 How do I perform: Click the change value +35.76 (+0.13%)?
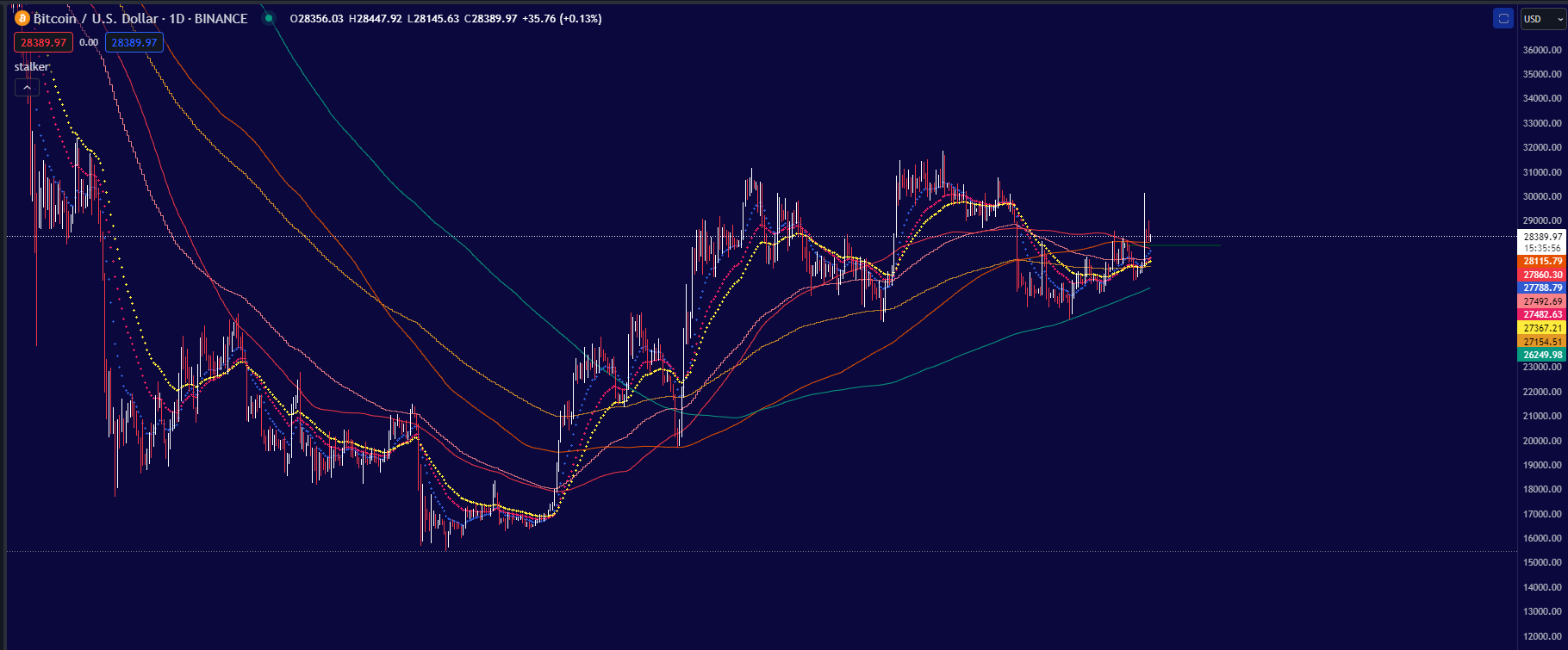[x=562, y=18]
